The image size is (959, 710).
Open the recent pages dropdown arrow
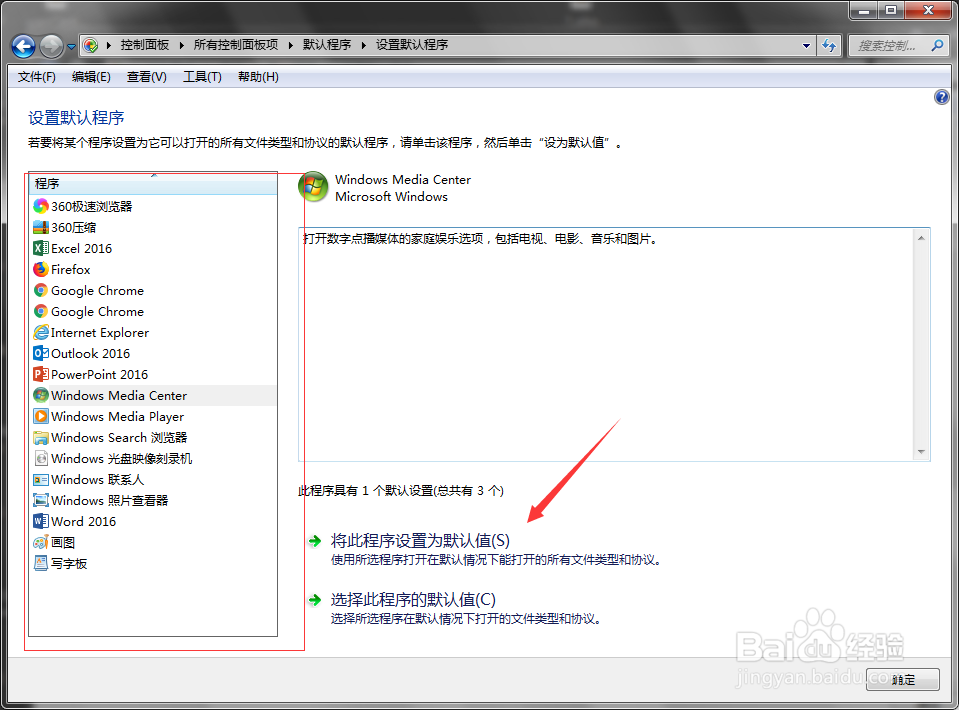tap(72, 46)
